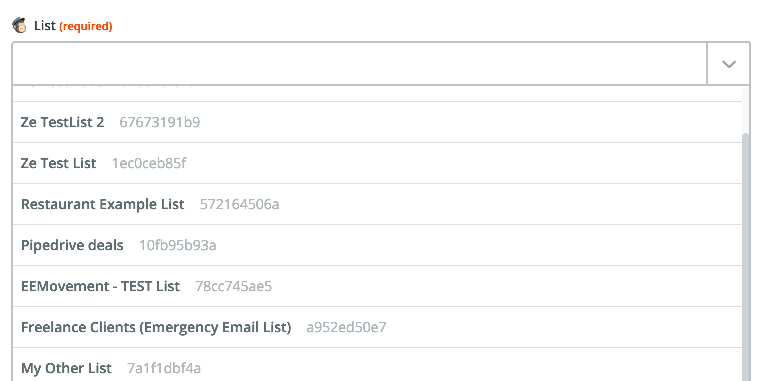Click the Mailchimp monkey icon
Screen dimensions: 764x381
pos(19,25)
